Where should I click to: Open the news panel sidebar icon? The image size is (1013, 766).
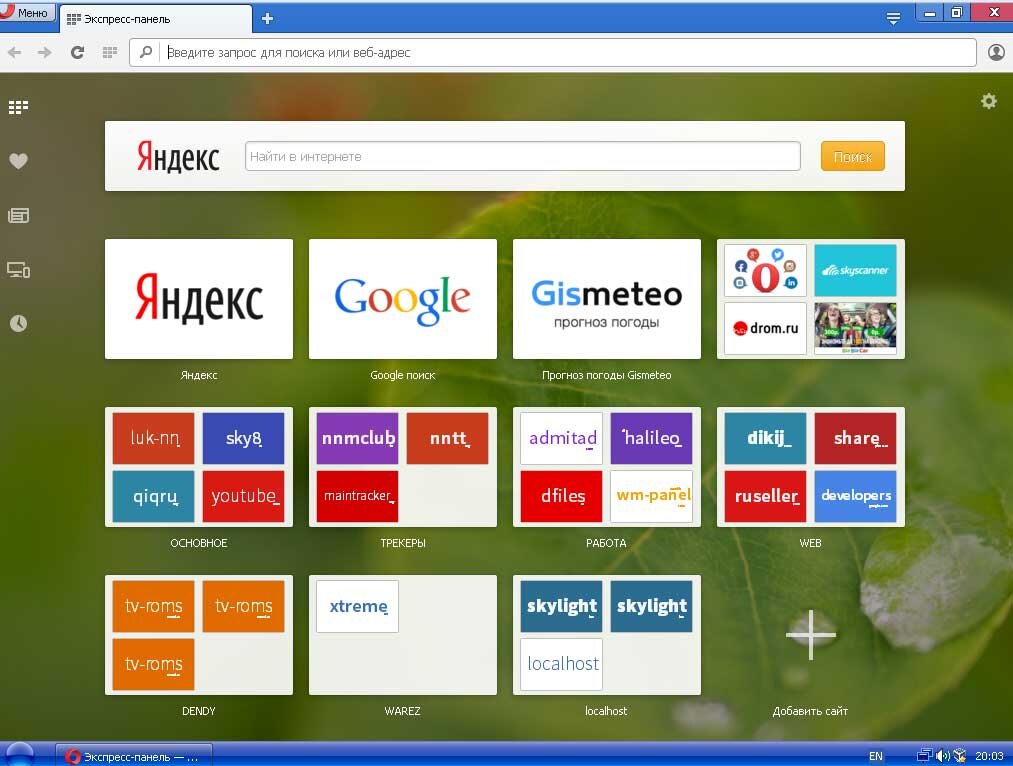click(18, 215)
